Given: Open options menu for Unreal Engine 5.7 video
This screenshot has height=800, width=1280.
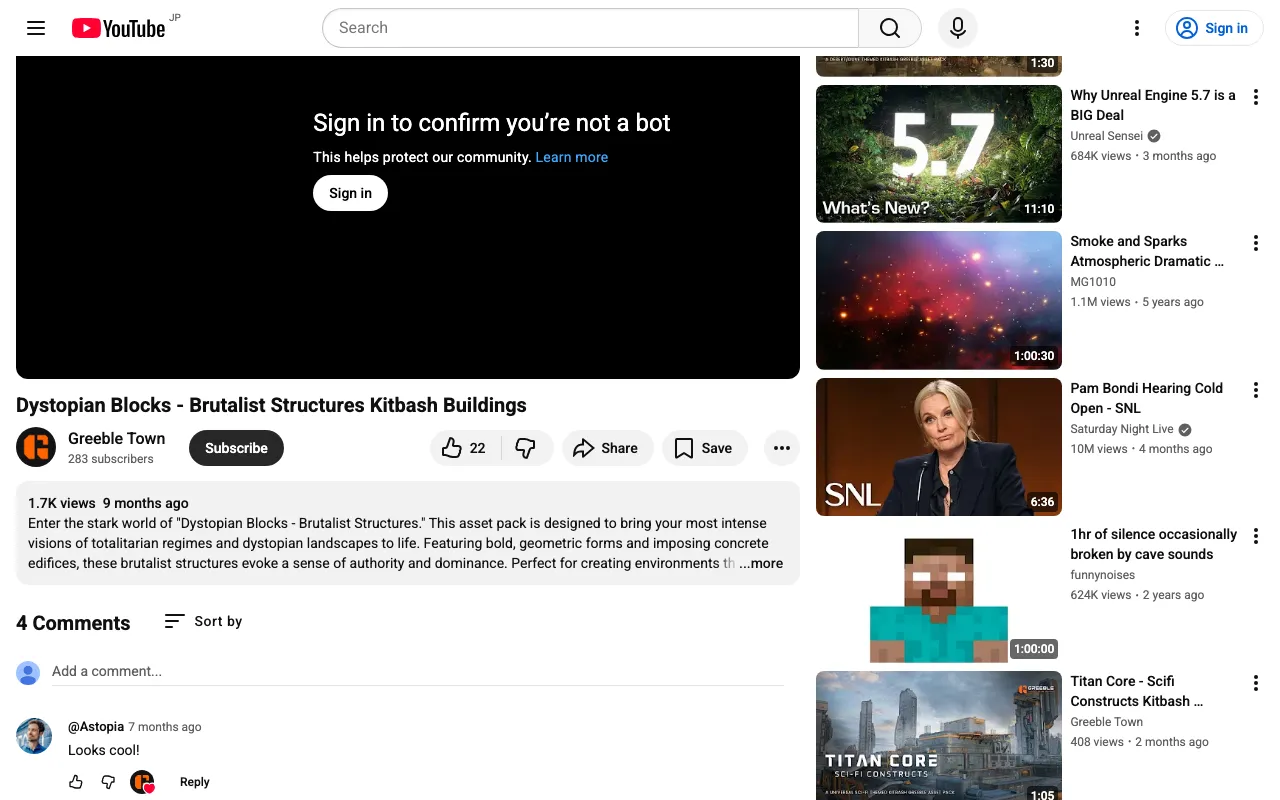Looking at the screenshot, I should click(1256, 97).
